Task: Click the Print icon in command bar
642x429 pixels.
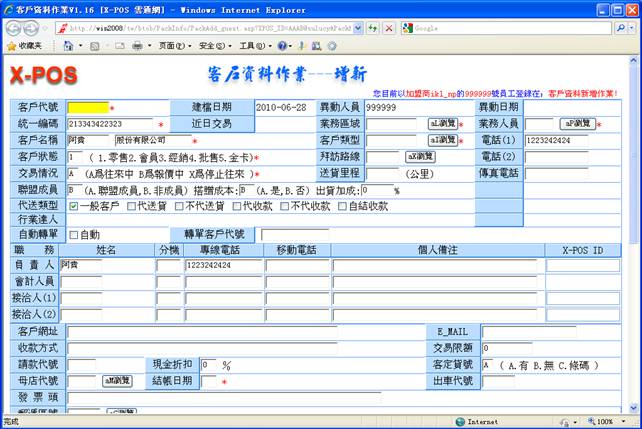Action: (136, 46)
